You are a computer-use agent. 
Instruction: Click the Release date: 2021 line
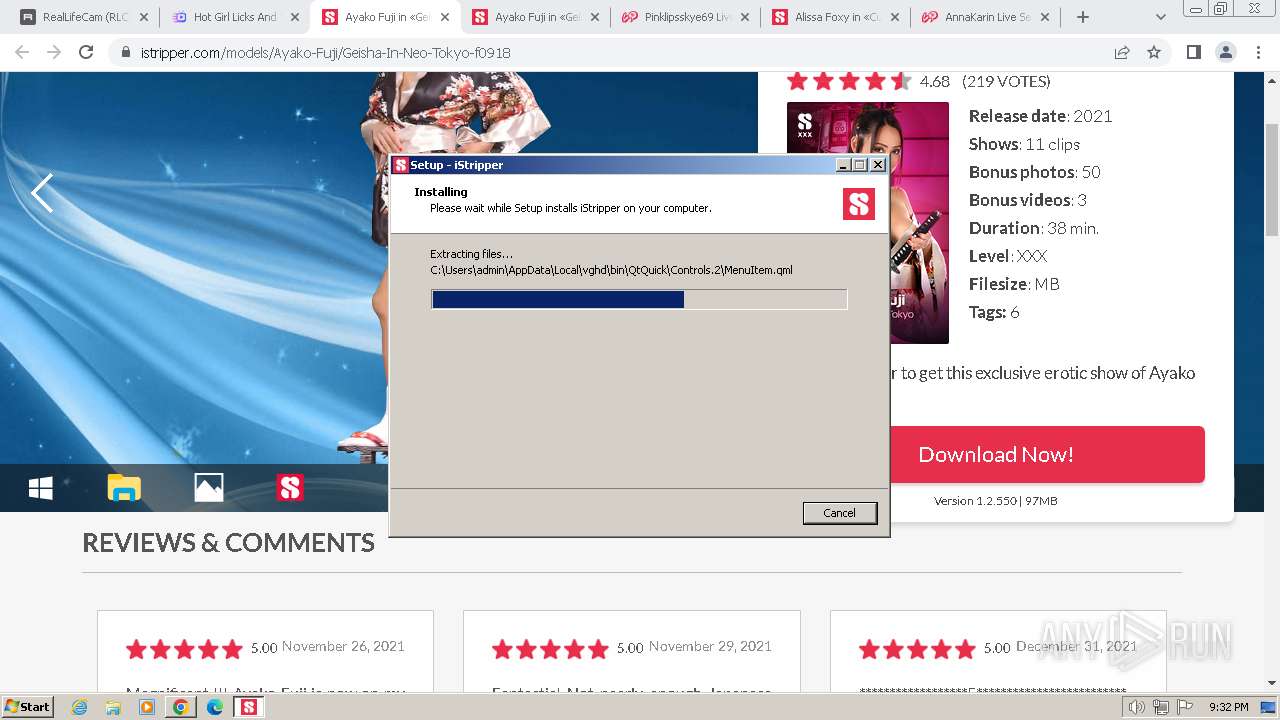(1040, 116)
